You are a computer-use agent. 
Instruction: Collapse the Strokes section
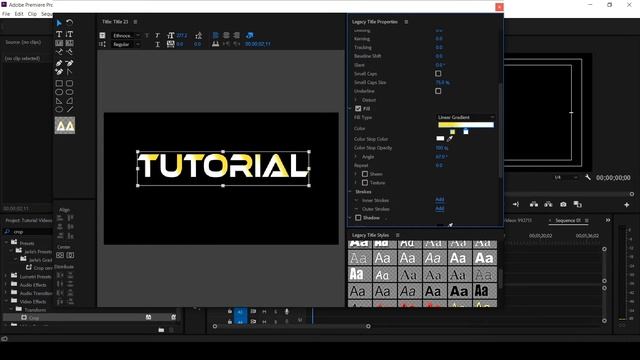tap(350, 191)
